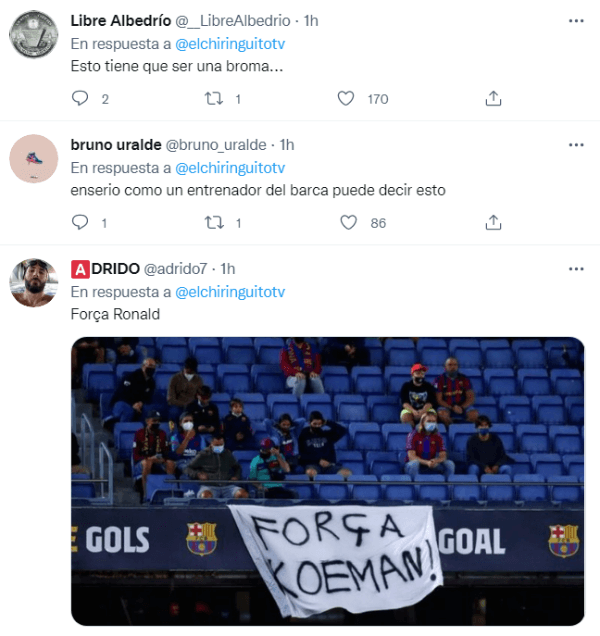Open the bruno uralde display name
Viewport: 600px width, 636px height.
tap(116, 145)
